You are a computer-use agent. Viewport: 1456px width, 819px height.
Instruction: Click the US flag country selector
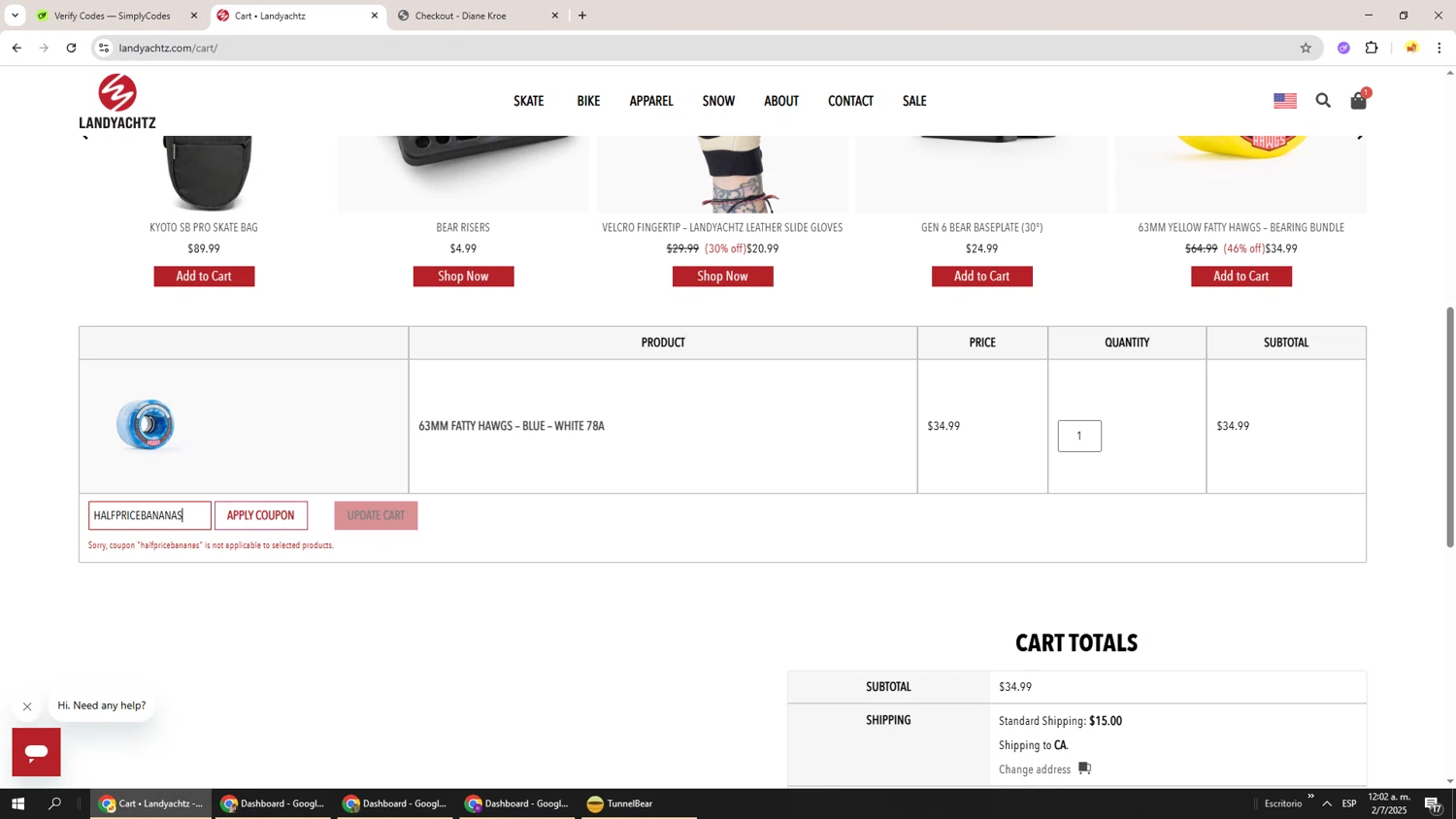click(1285, 100)
